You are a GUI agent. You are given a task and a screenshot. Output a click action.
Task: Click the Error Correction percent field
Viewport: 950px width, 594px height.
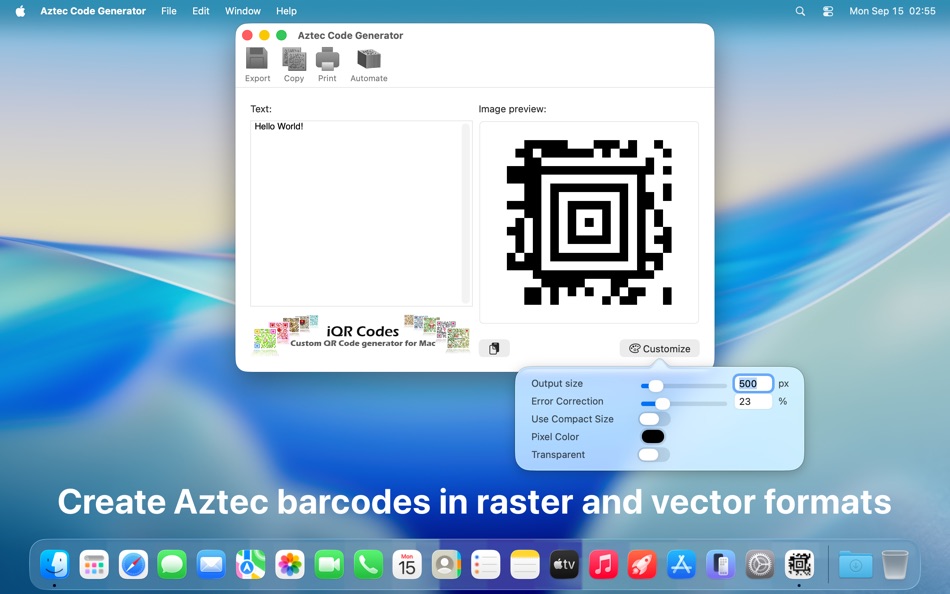753,401
